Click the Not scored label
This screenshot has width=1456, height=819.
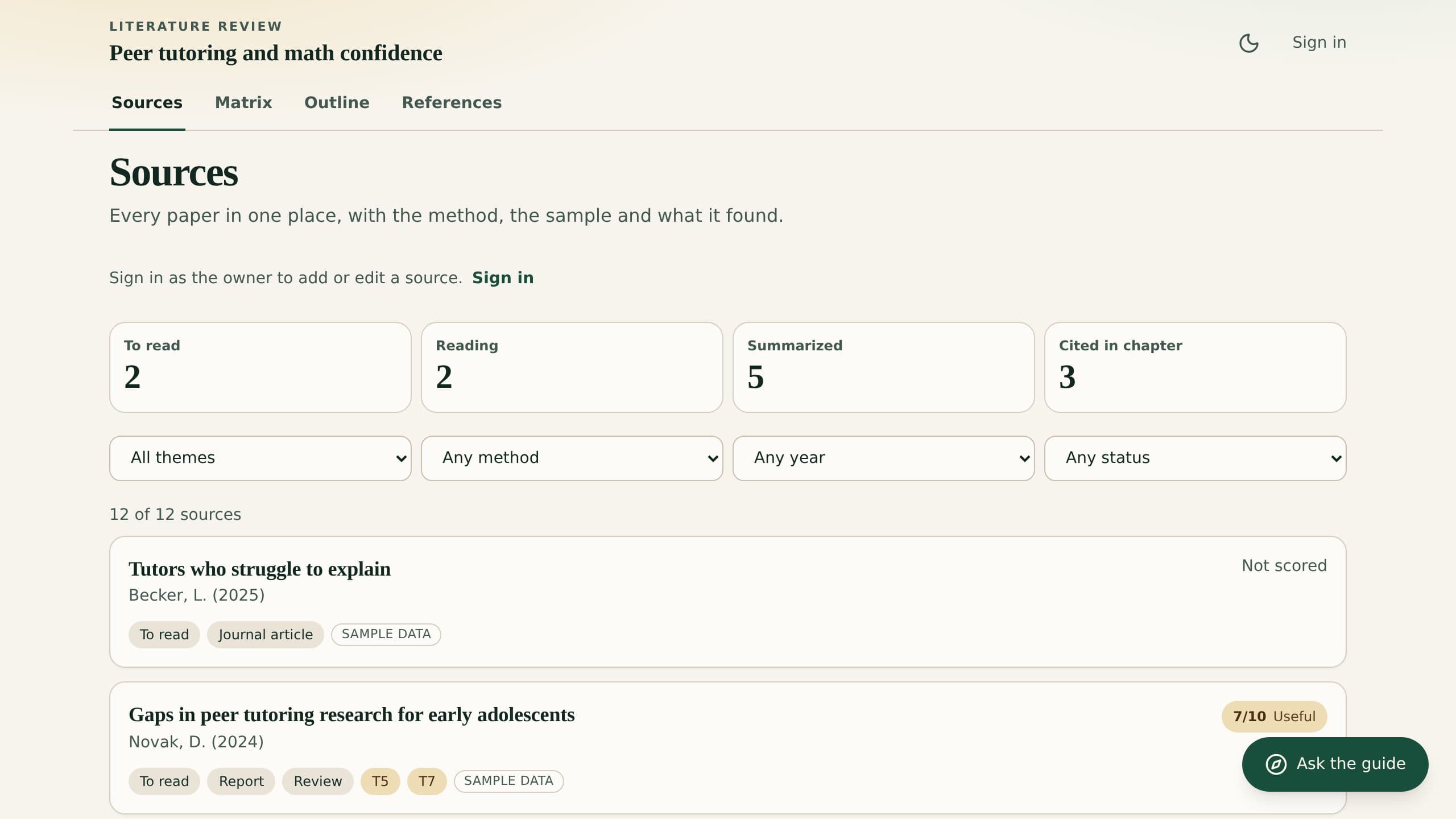pyautogui.click(x=1284, y=565)
